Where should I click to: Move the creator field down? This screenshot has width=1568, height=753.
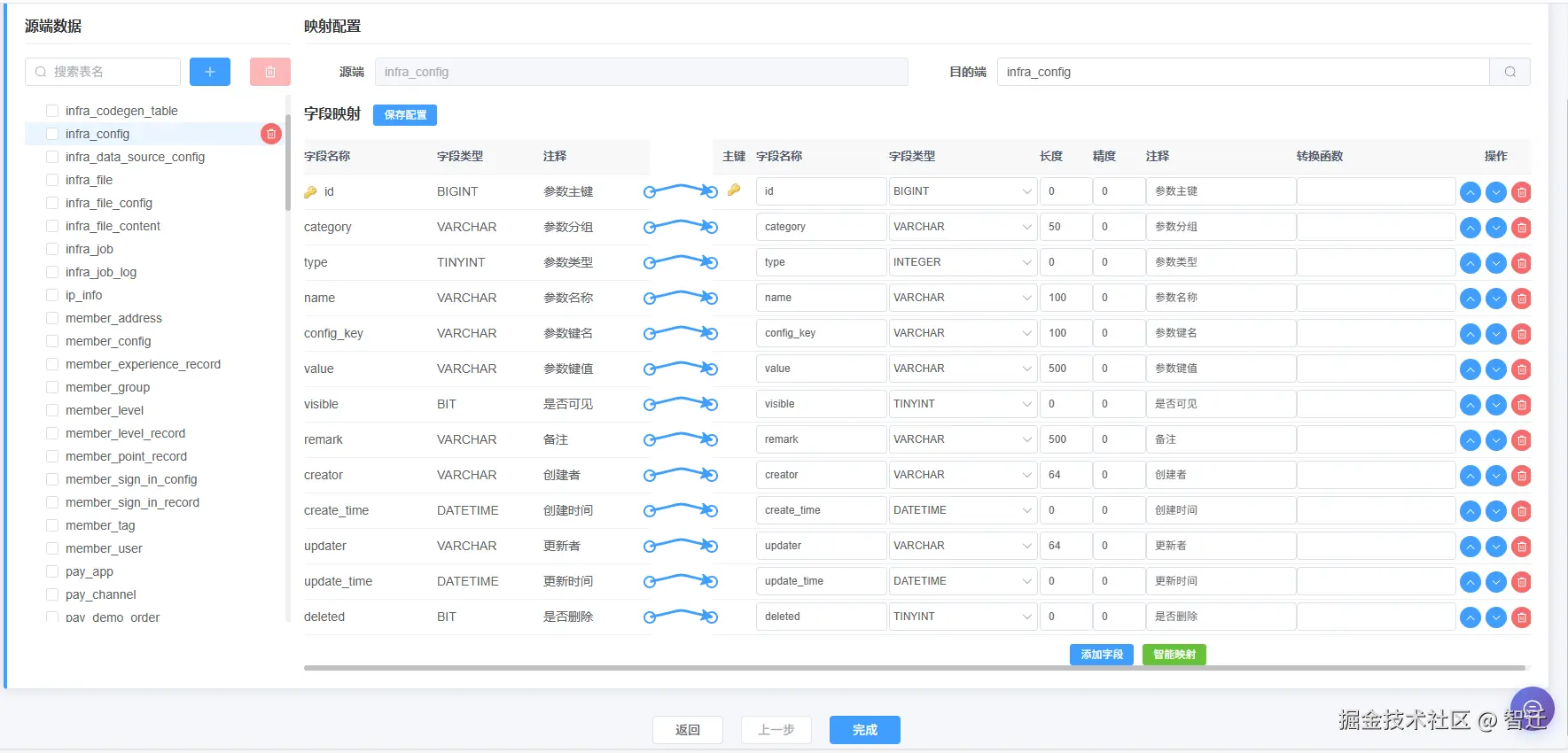[x=1496, y=476]
